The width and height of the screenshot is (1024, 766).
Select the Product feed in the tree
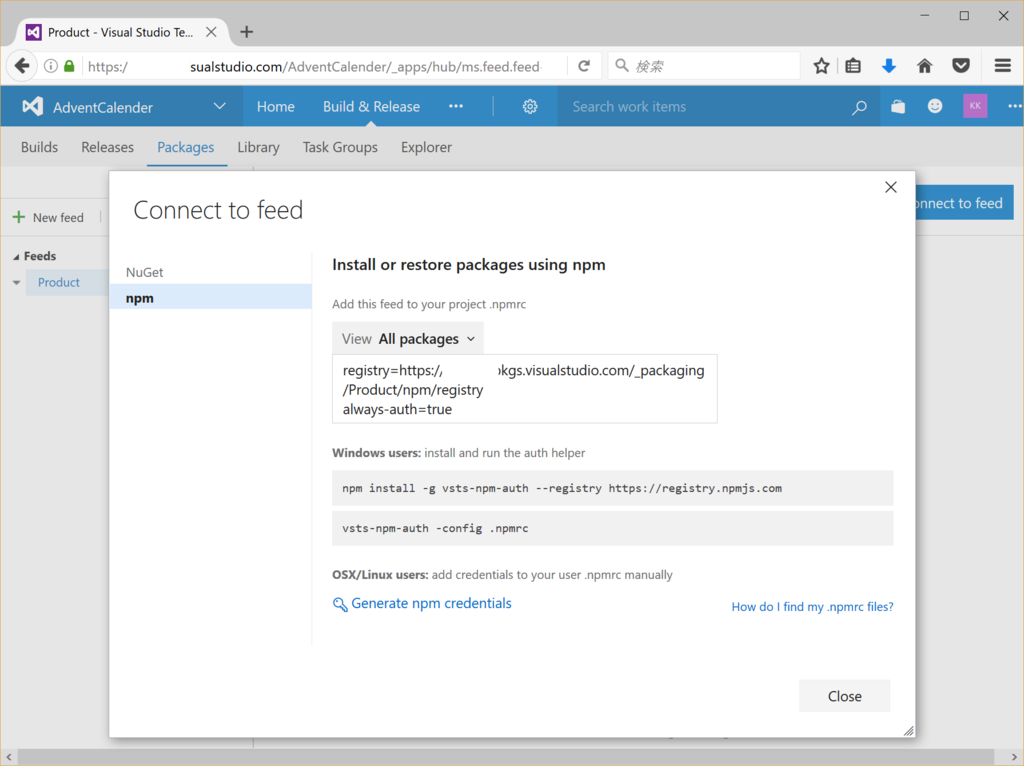point(59,282)
